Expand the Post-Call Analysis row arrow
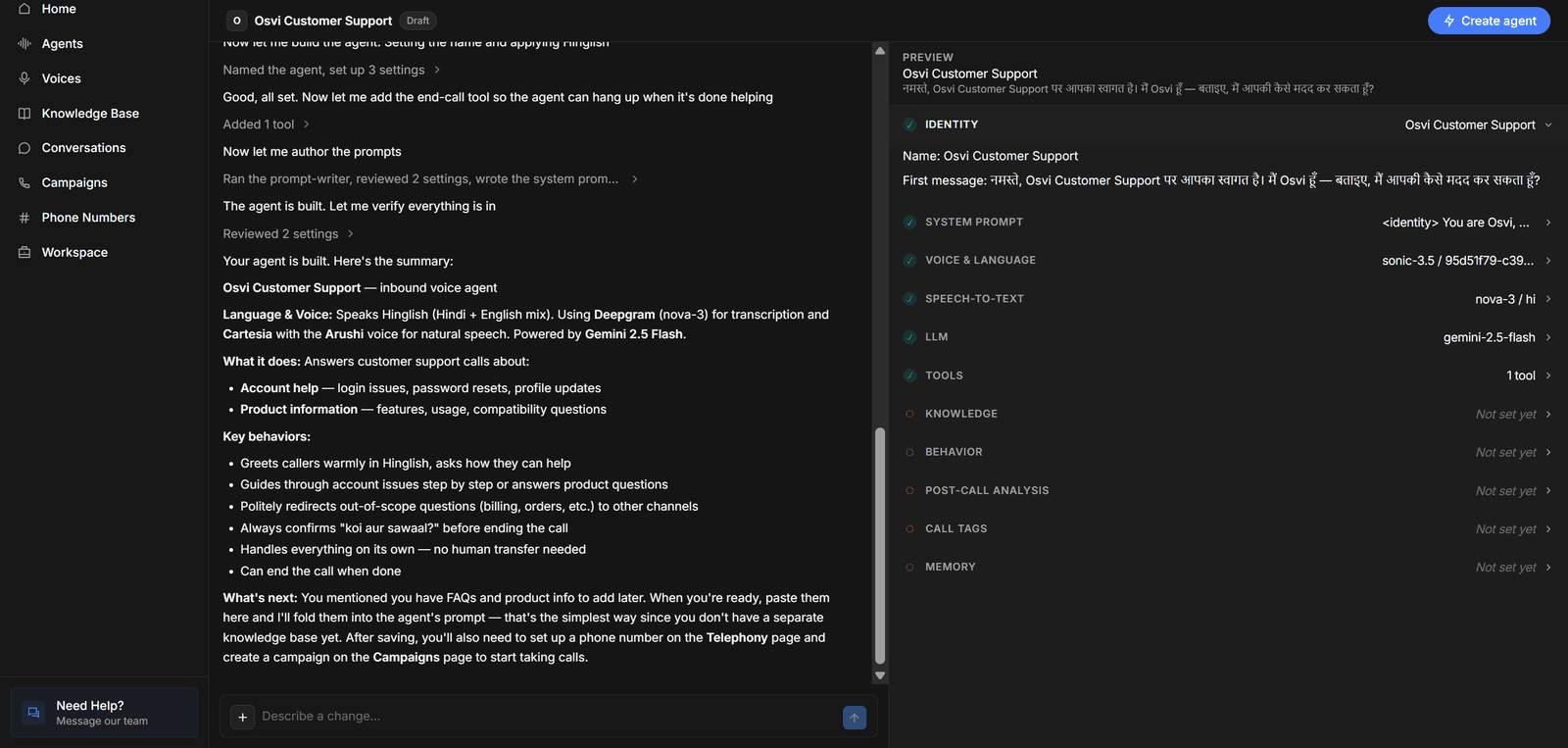 (1548, 490)
